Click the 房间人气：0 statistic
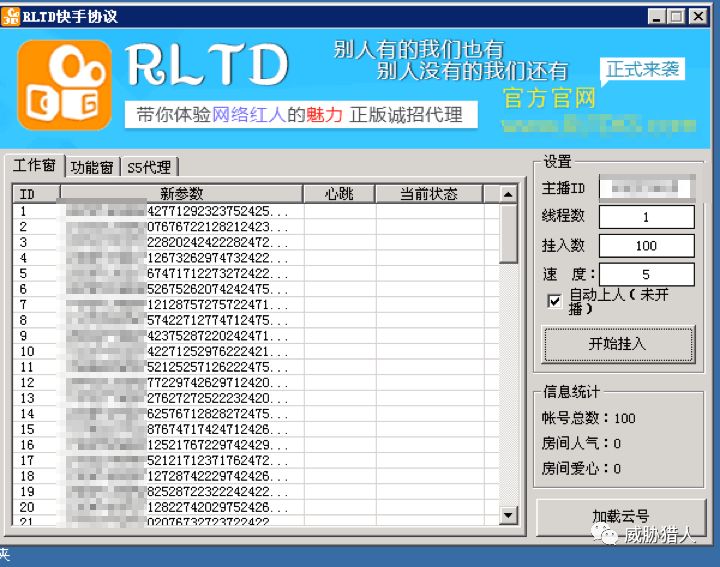Image resolution: width=720 pixels, height=567 pixels. pyautogui.click(x=581, y=443)
